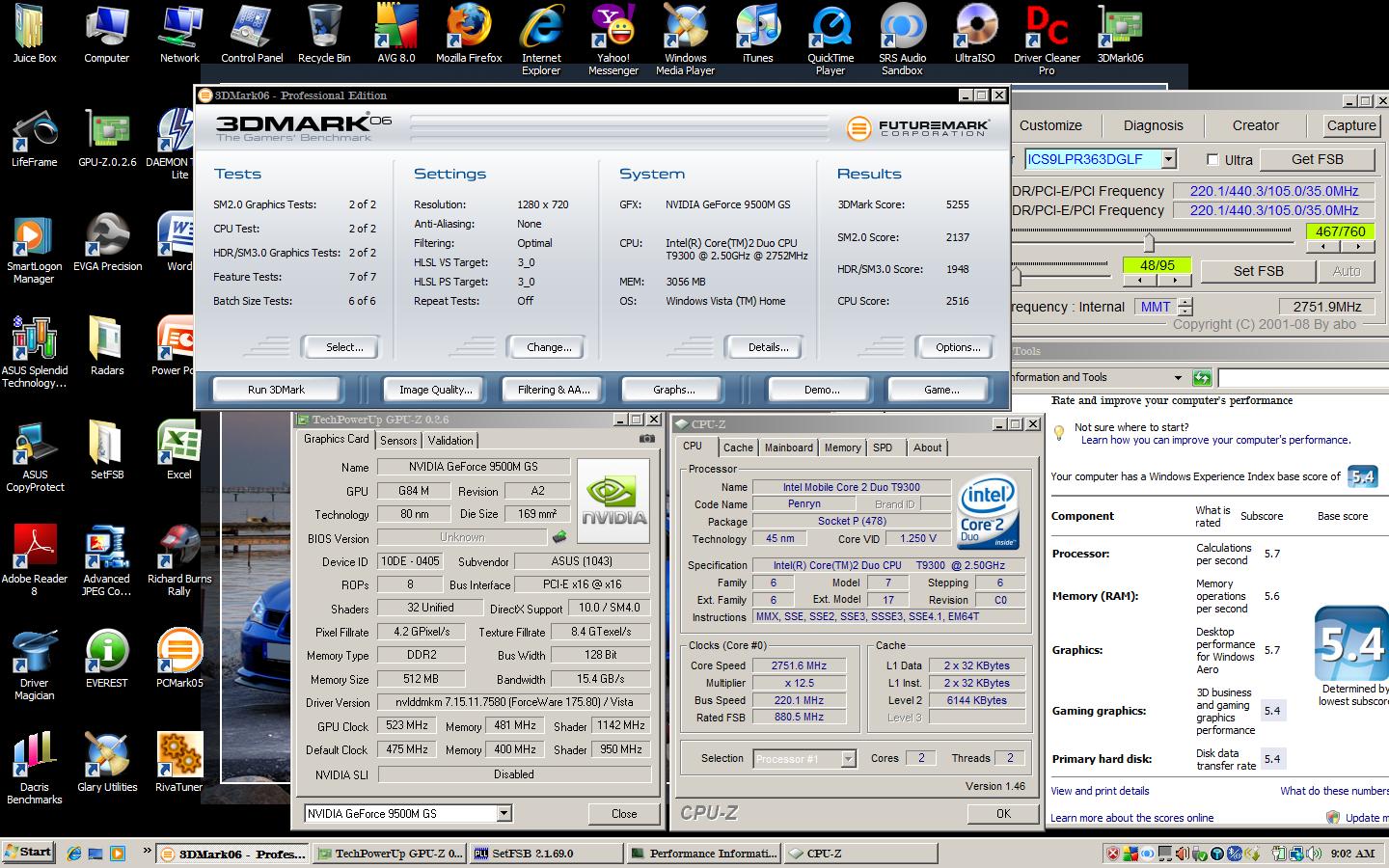Open Yahoo! Messenger desktop icon
This screenshot has height=868, width=1389.
click(x=613, y=40)
